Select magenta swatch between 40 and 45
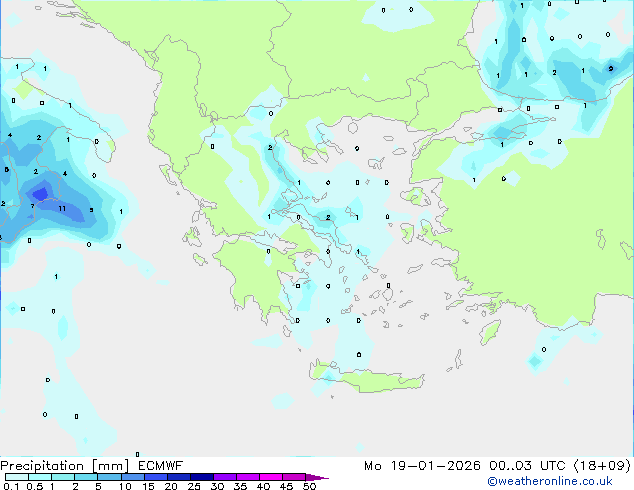This screenshot has height=490, width=634. 271,477
